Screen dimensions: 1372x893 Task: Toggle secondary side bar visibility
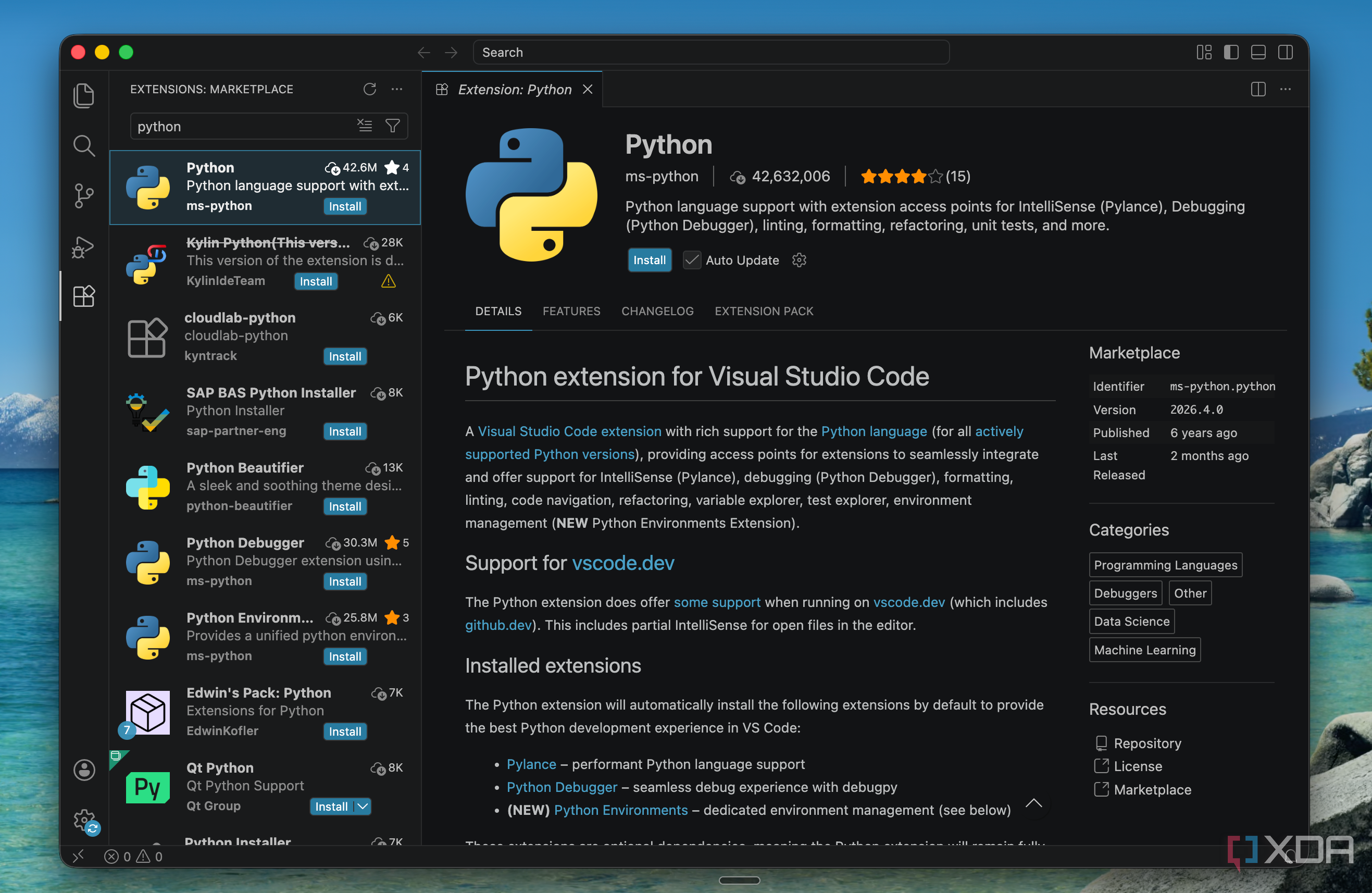coord(1286,53)
